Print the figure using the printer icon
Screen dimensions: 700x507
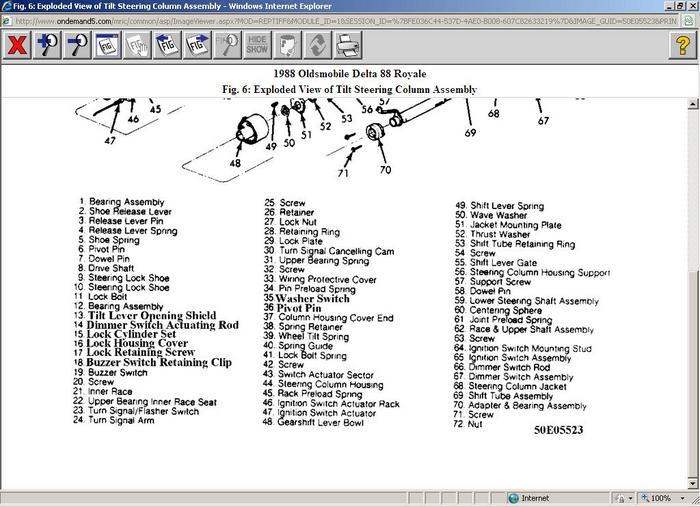[348, 45]
